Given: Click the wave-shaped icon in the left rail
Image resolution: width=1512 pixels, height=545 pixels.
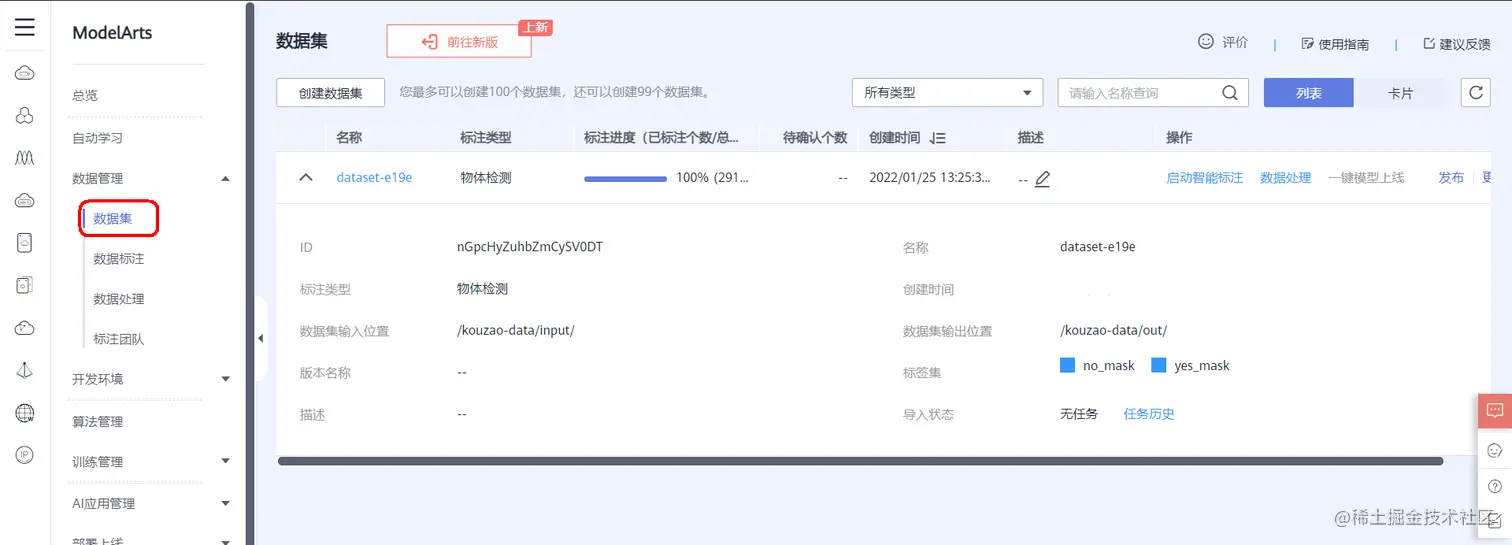Looking at the screenshot, I should (x=25, y=158).
